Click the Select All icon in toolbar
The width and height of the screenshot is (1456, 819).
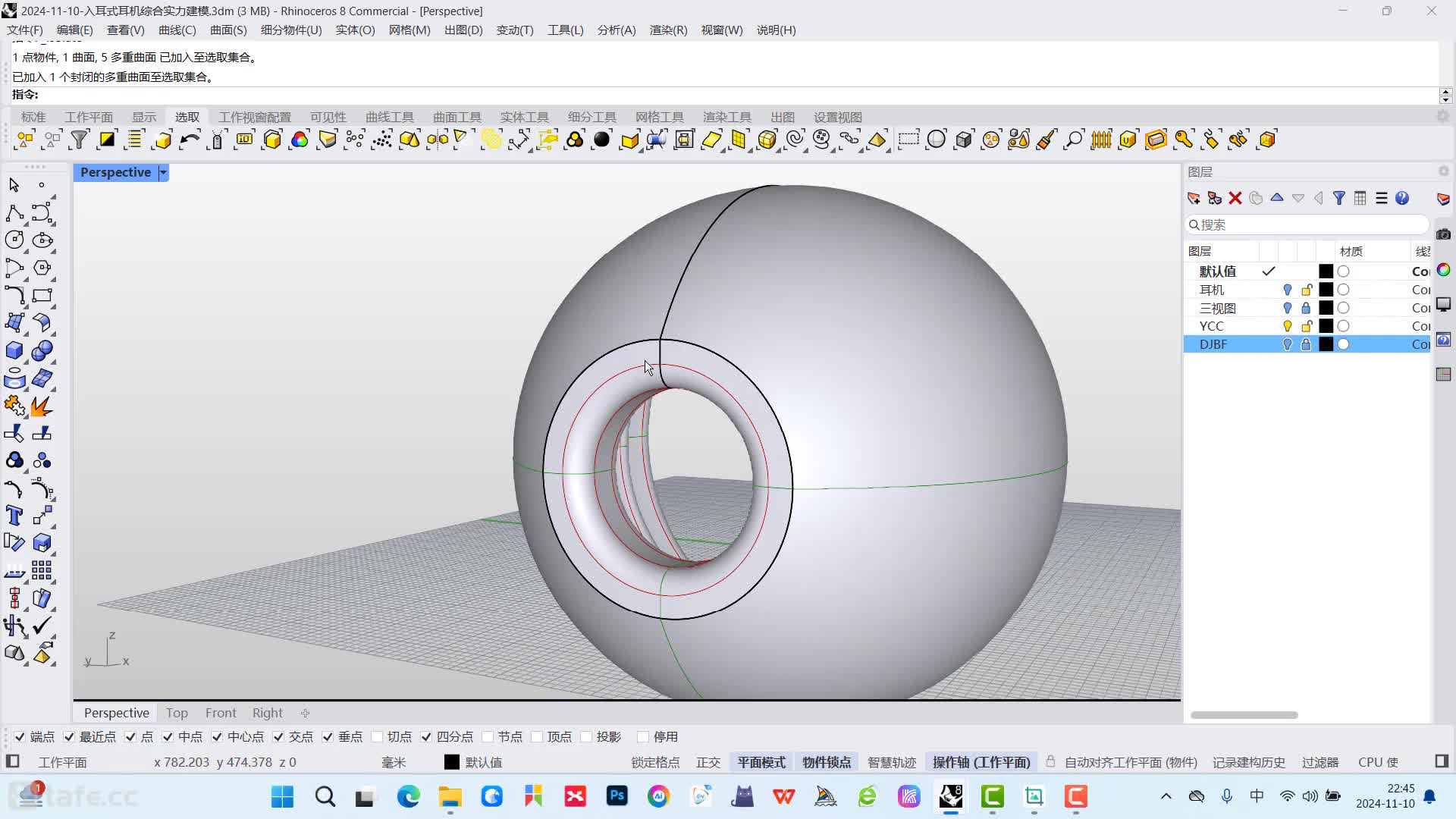pyautogui.click(x=24, y=140)
